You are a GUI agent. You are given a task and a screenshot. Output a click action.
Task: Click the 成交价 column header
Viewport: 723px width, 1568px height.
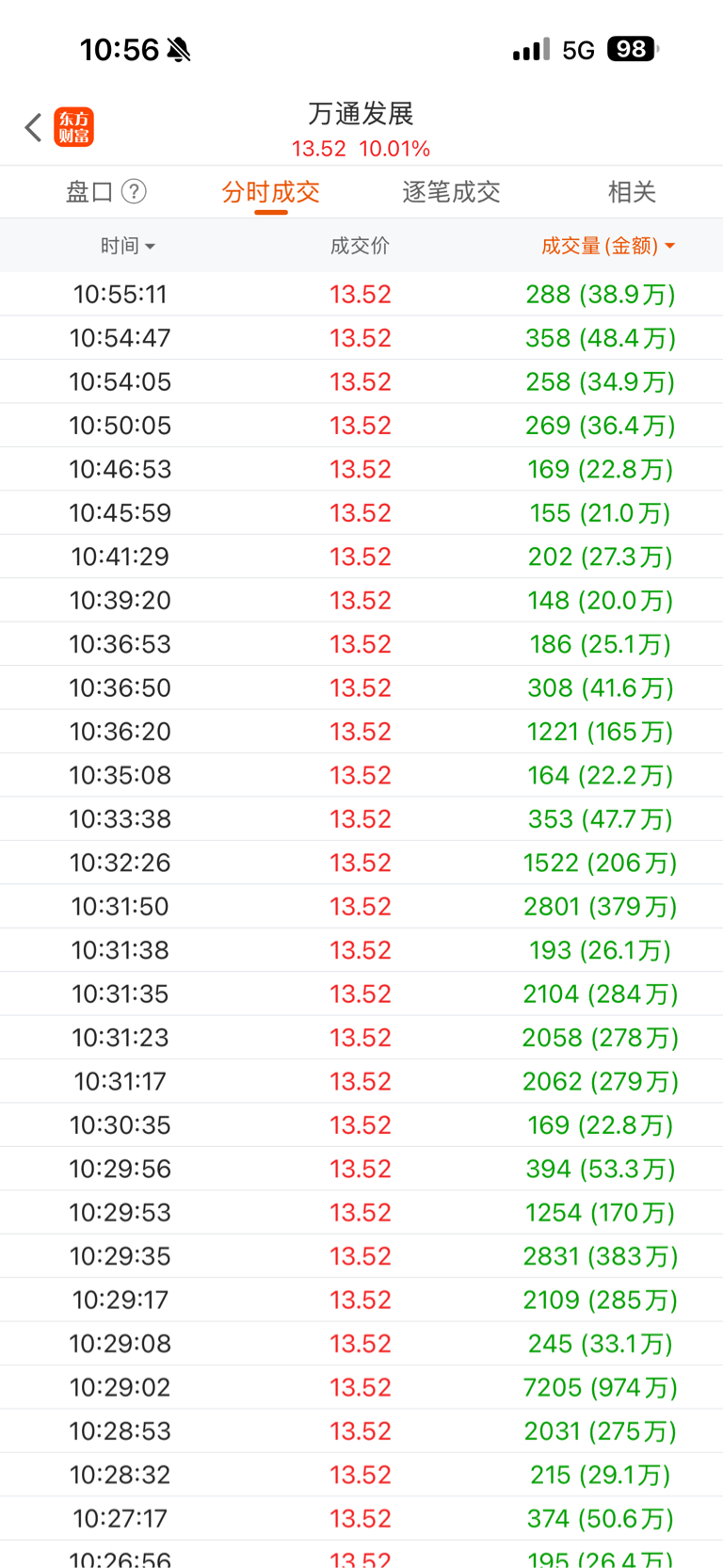(360, 246)
